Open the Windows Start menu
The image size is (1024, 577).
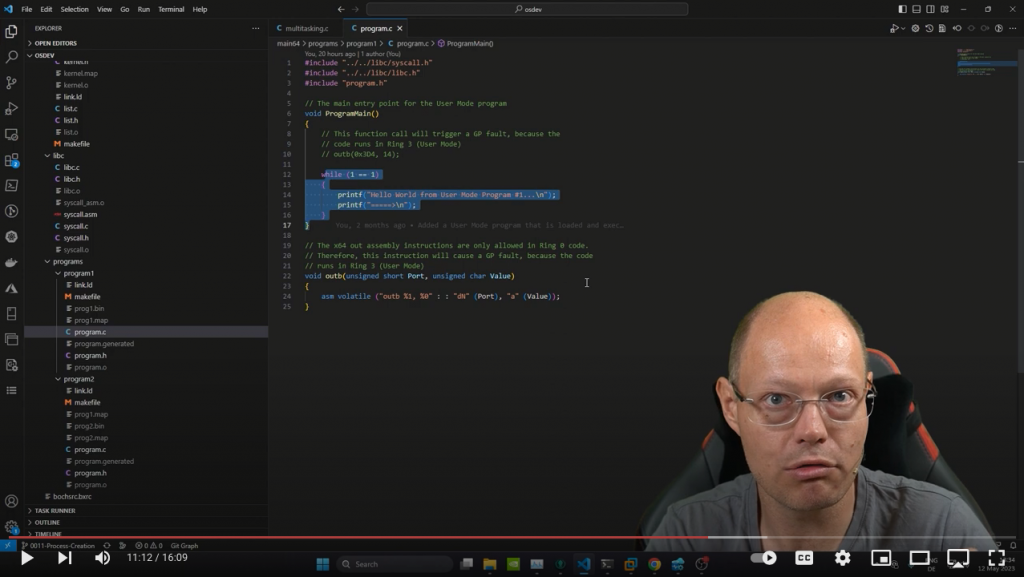(323, 564)
